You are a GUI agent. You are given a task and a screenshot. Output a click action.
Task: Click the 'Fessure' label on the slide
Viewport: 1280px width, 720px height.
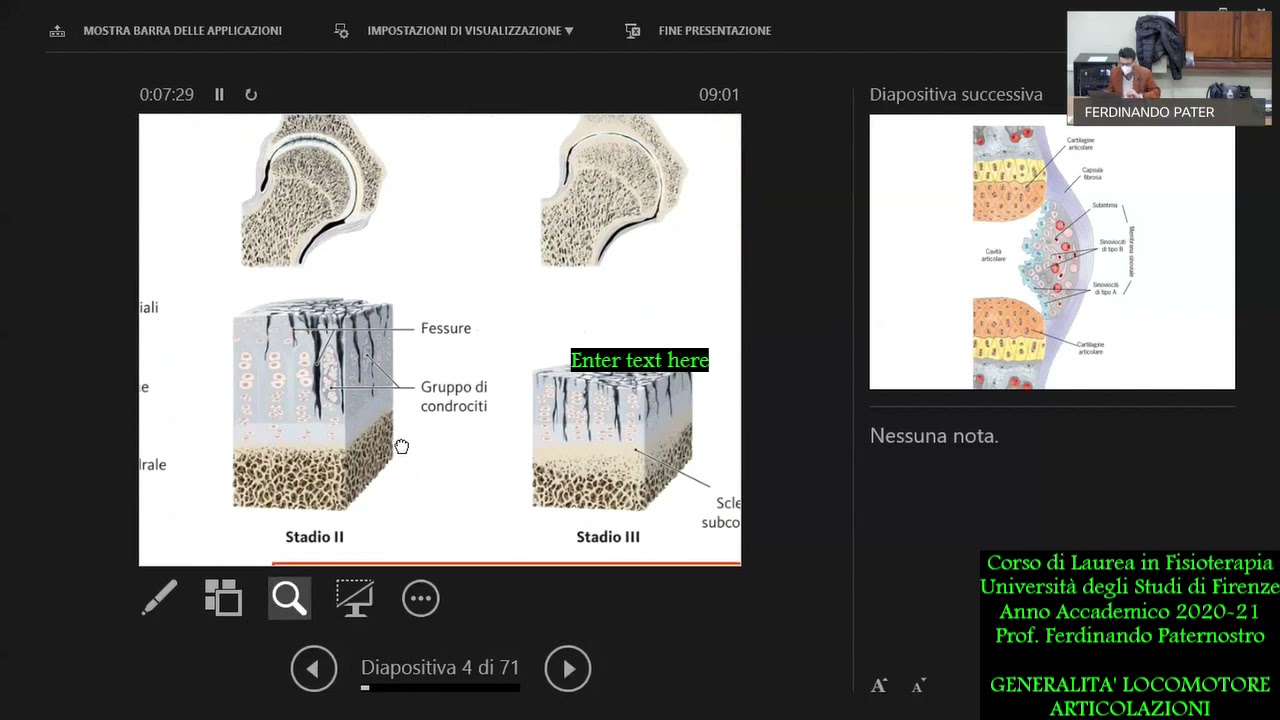446,328
